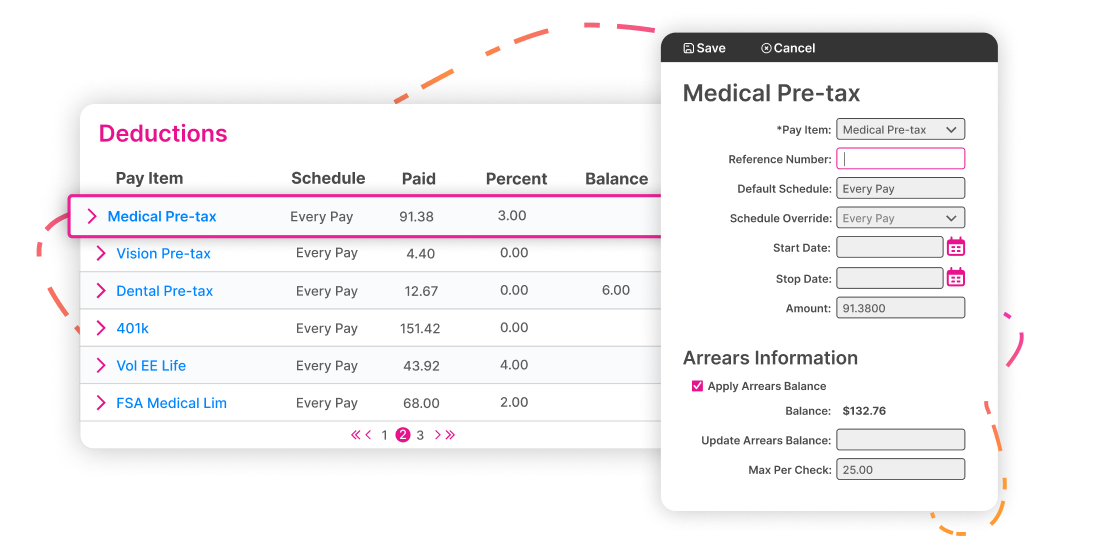Viewport: 1110px width, 555px height.
Task: Select page 3 in pagination
Action: [420, 435]
